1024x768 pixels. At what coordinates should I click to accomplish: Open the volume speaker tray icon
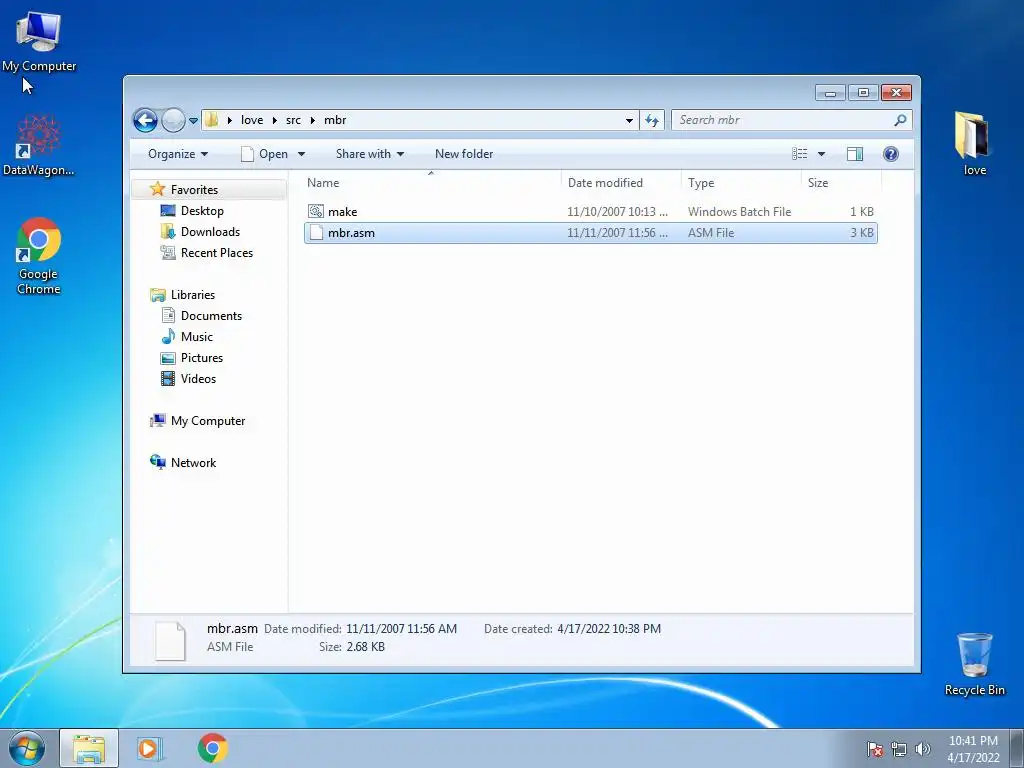coord(922,749)
